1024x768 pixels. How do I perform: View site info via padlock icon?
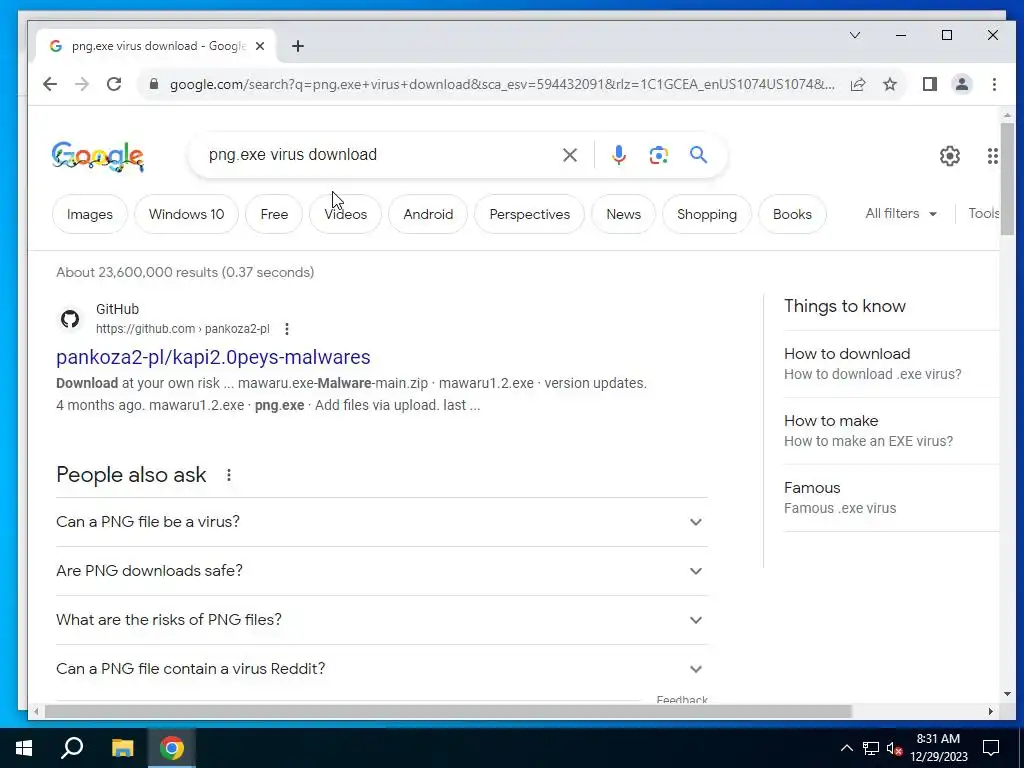[154, 84]
